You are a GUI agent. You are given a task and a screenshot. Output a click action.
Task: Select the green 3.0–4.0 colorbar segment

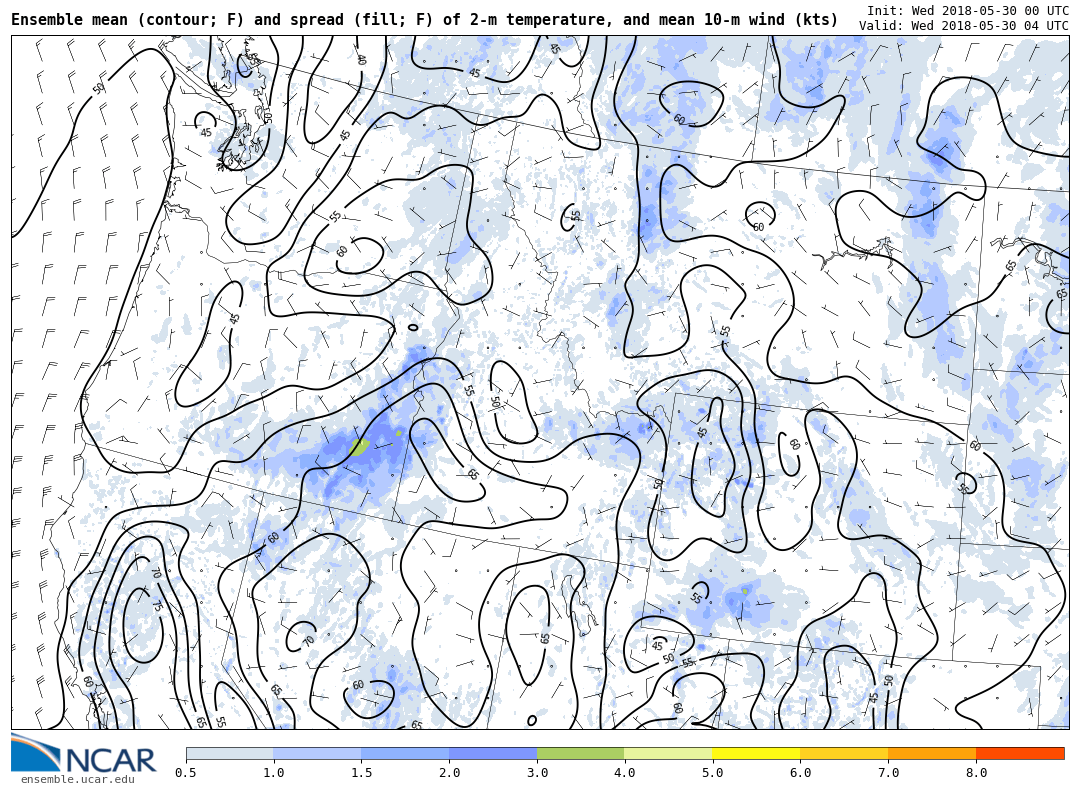coord(580,753)
